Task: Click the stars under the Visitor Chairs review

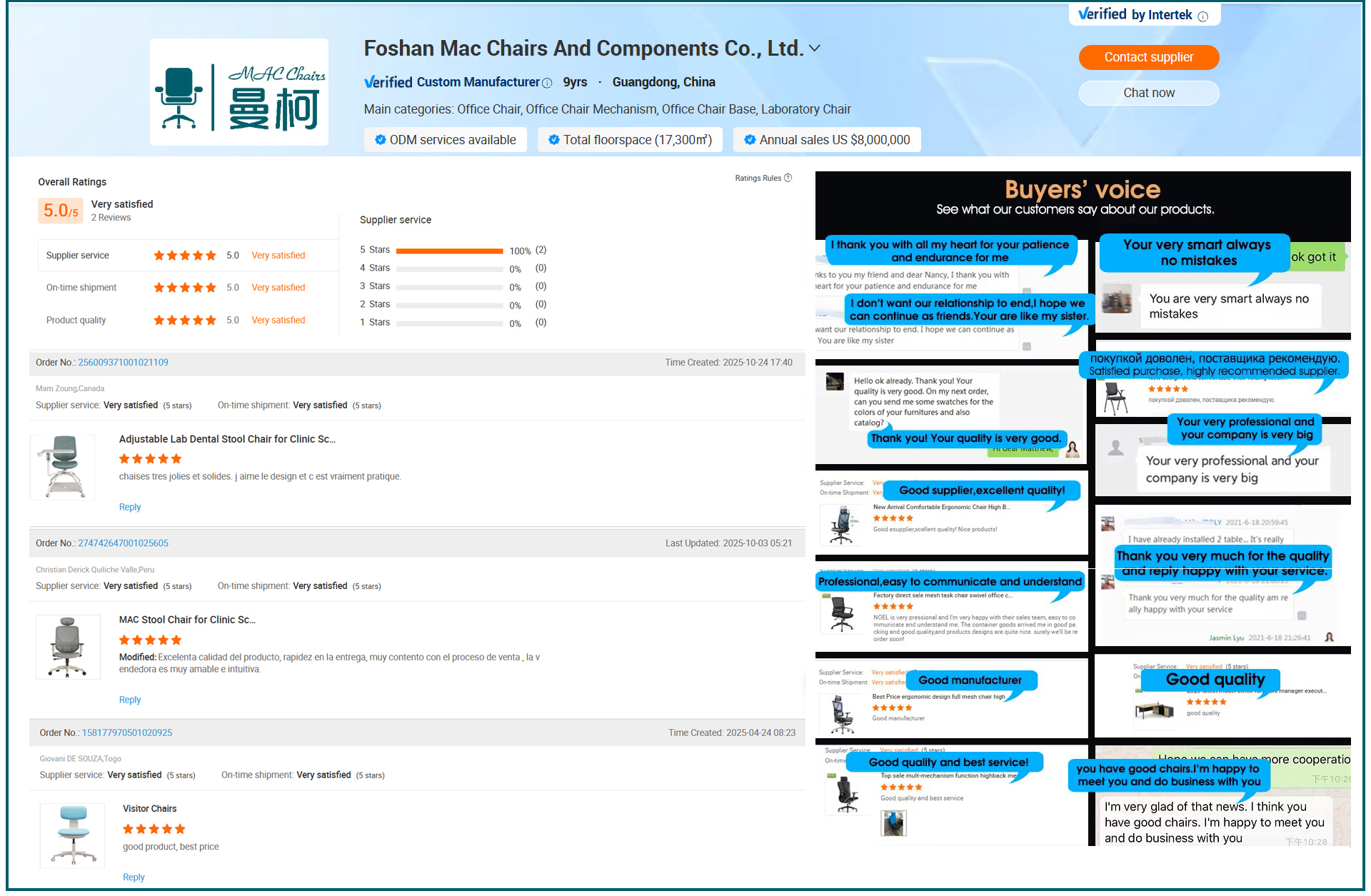Action: tap(154, 830)
